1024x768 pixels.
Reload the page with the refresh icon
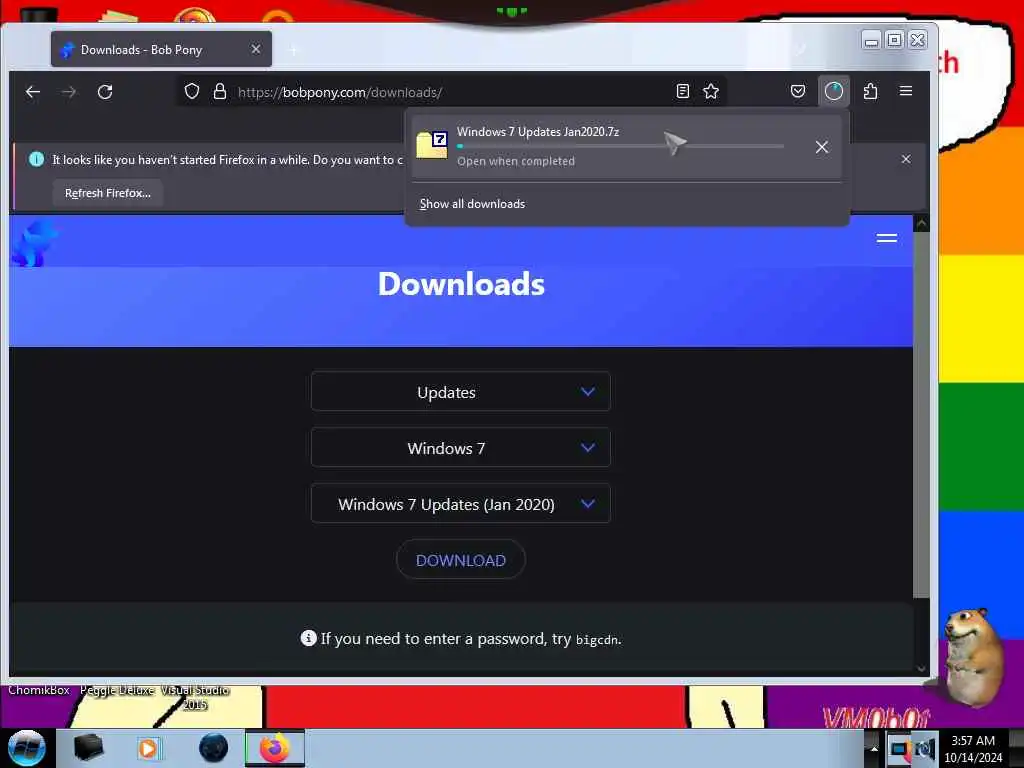coord(105,92)
